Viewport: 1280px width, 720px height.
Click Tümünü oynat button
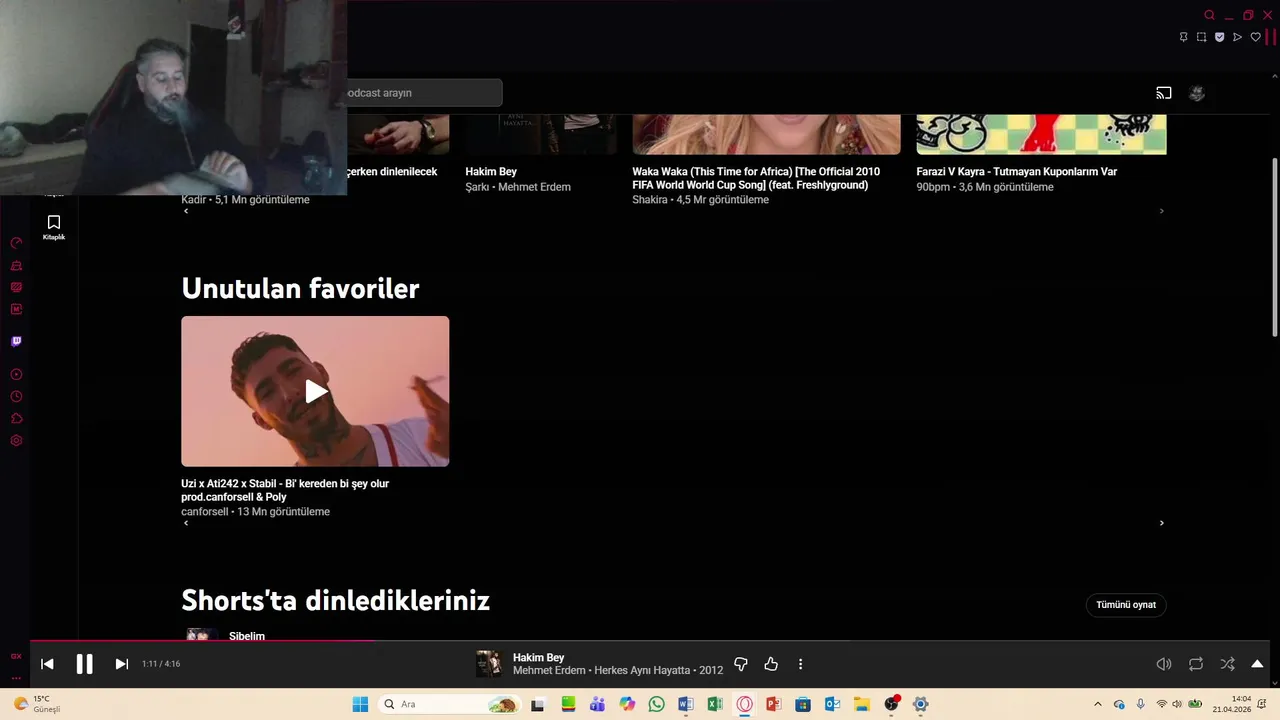1126,605
